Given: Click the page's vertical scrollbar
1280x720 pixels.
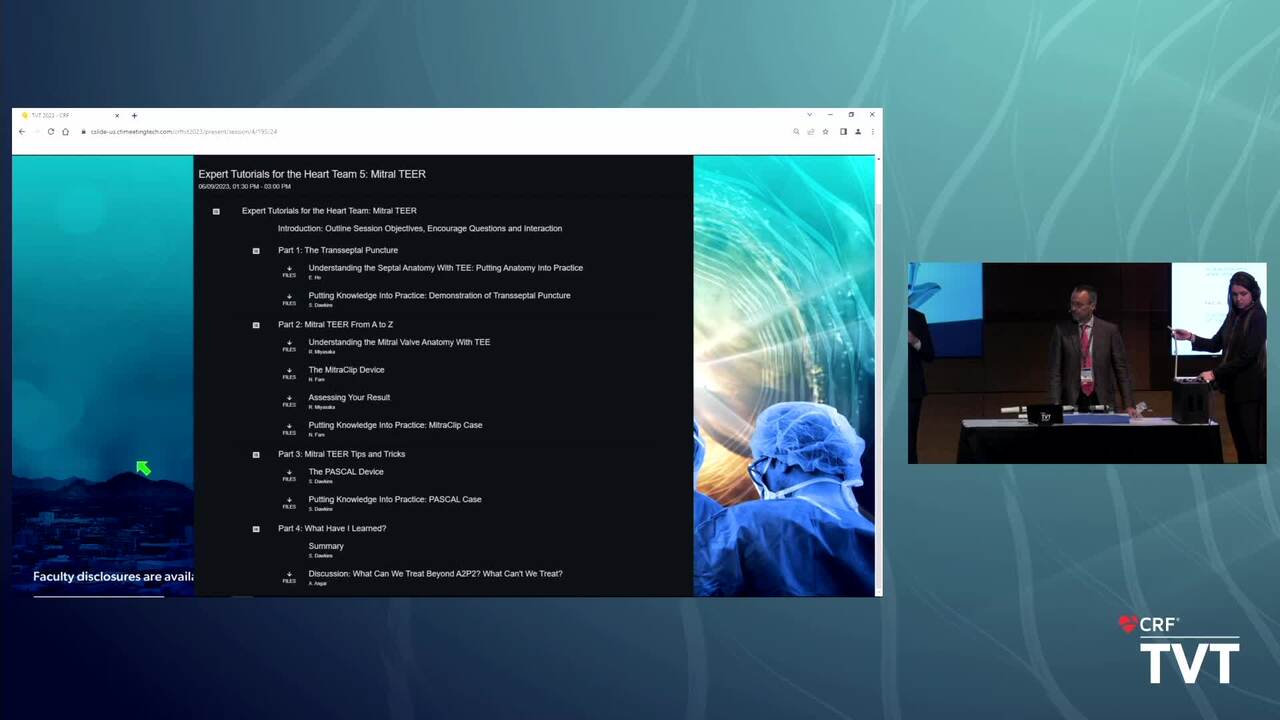Looking at the screenshot, I should pyautogui.click(x=879, y=375).
